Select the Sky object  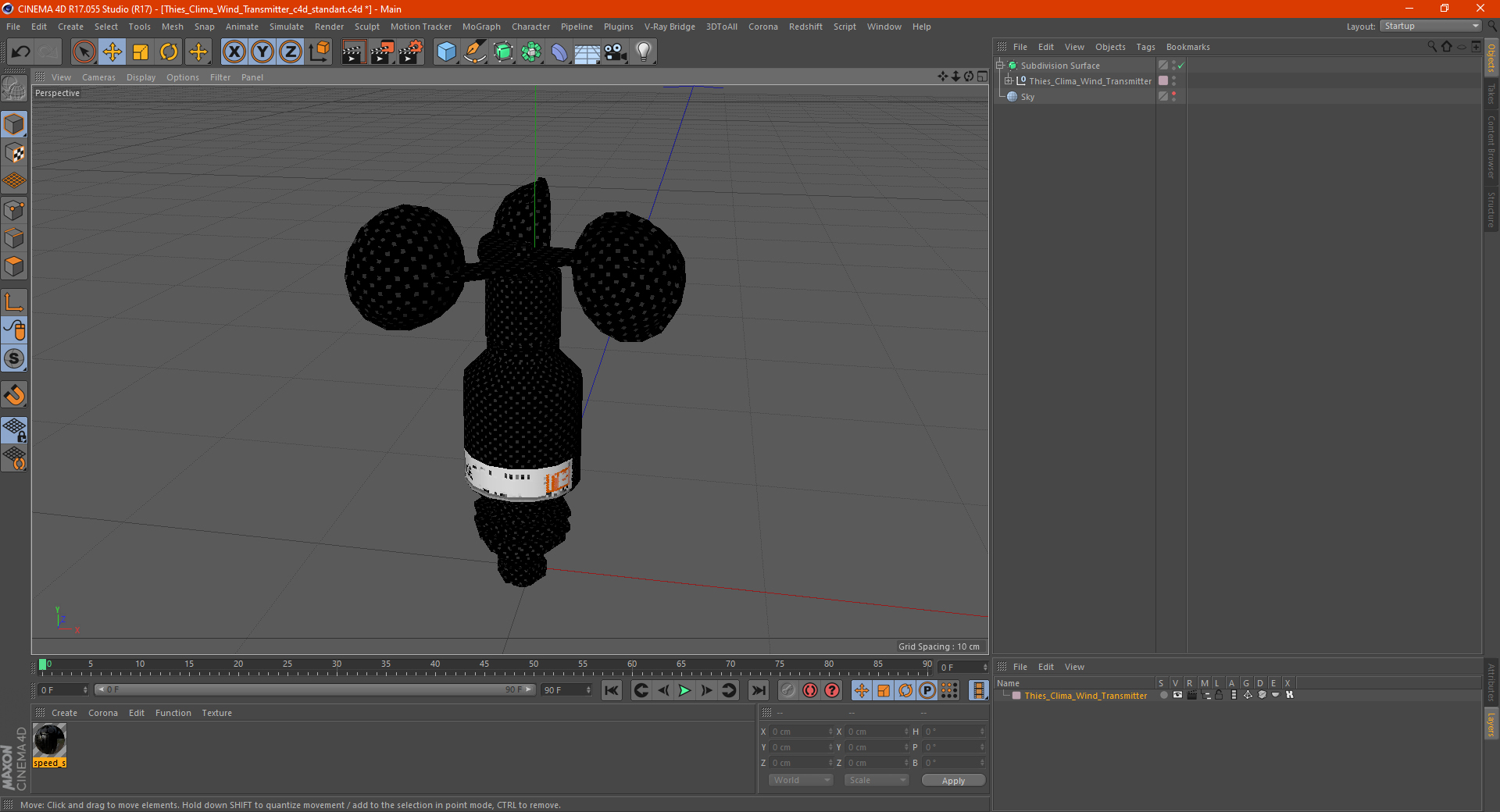[x=1027, y=97]
